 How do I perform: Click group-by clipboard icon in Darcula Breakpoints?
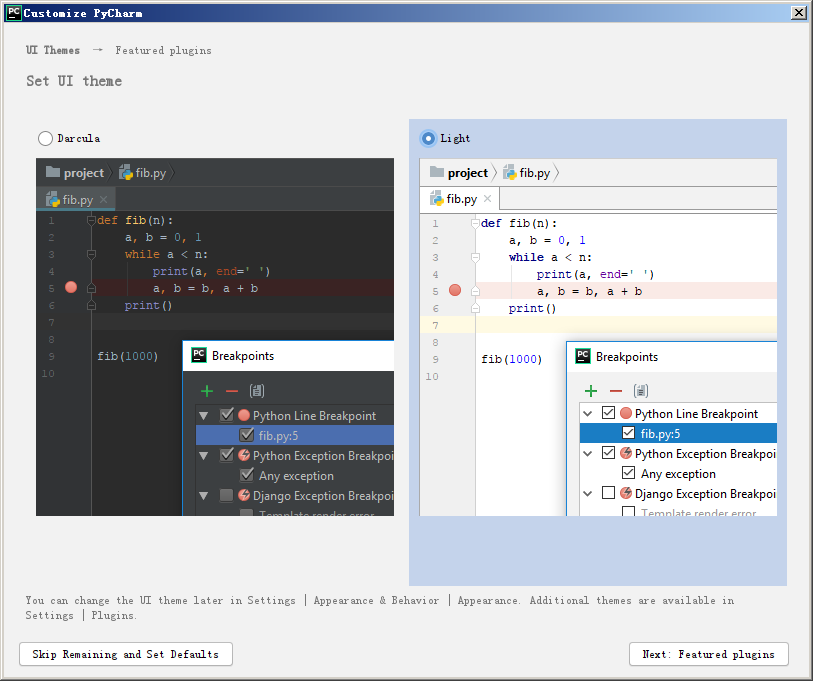[257, 391]
